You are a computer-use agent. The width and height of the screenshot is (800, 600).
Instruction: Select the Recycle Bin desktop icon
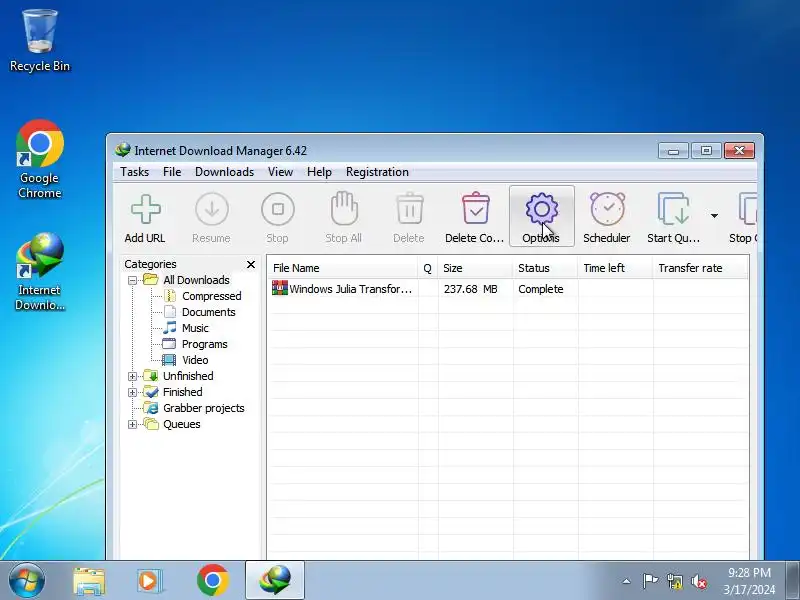[x=40, y=41]
